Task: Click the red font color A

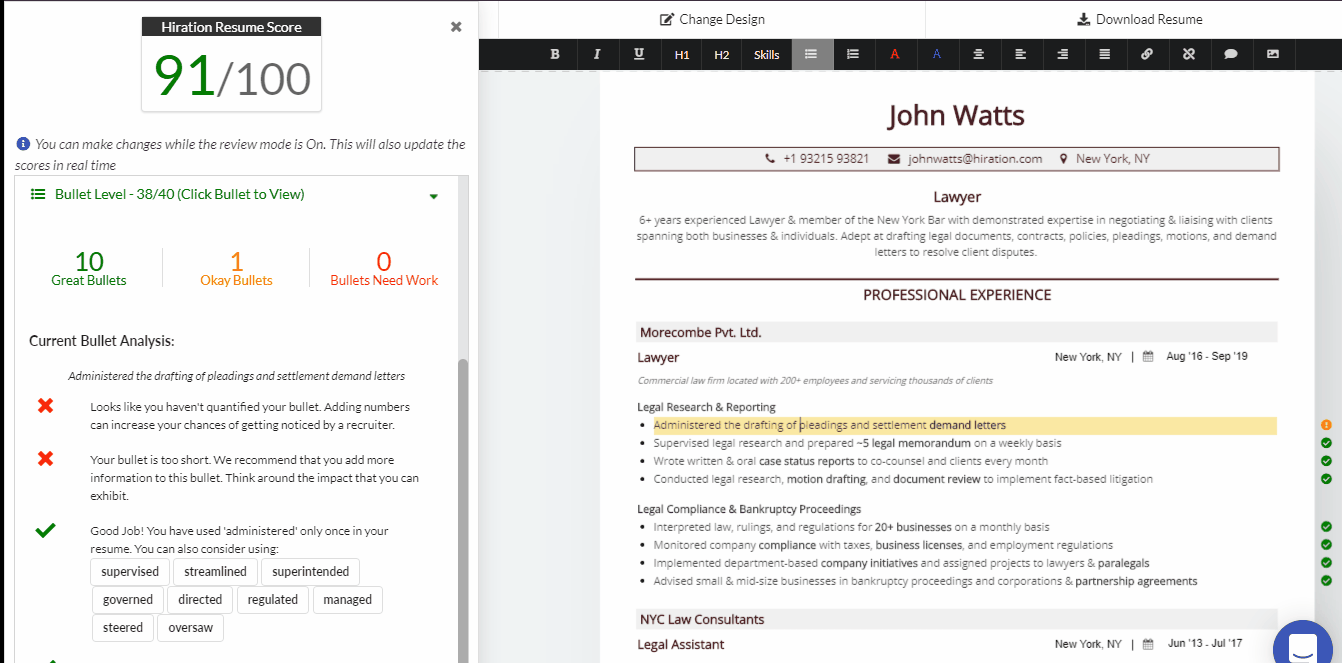Action: click(x=894, y=55)
